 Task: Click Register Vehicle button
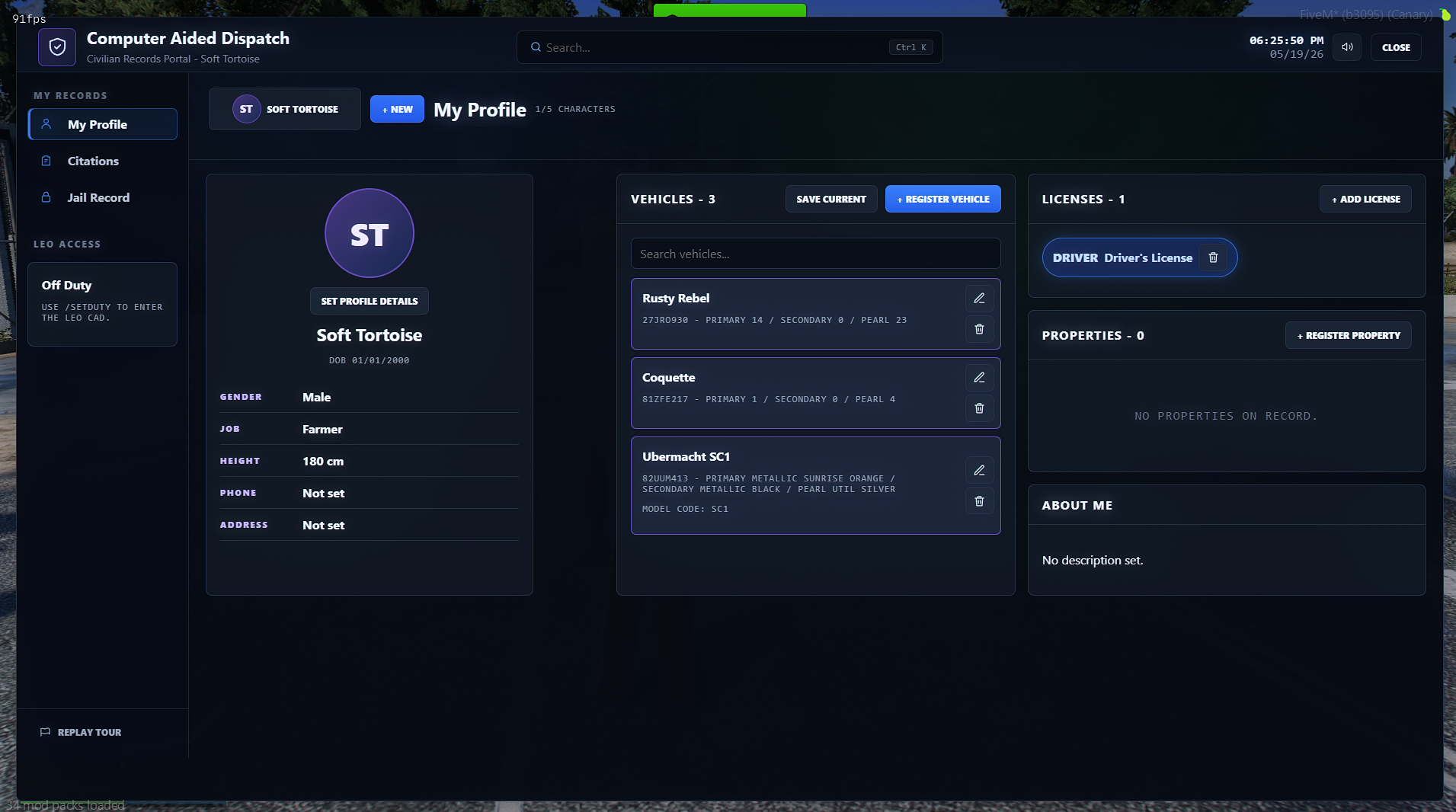tap(943, 199)
